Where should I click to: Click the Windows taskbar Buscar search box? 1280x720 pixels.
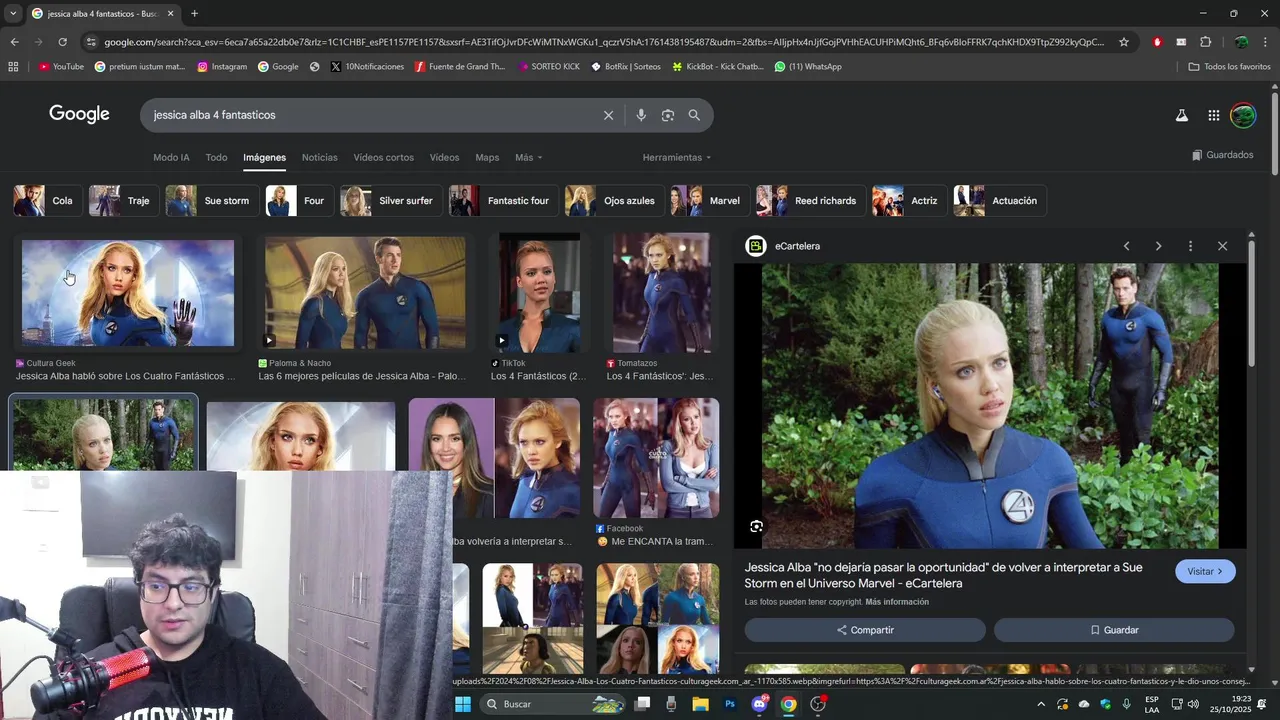click(553, 704)
